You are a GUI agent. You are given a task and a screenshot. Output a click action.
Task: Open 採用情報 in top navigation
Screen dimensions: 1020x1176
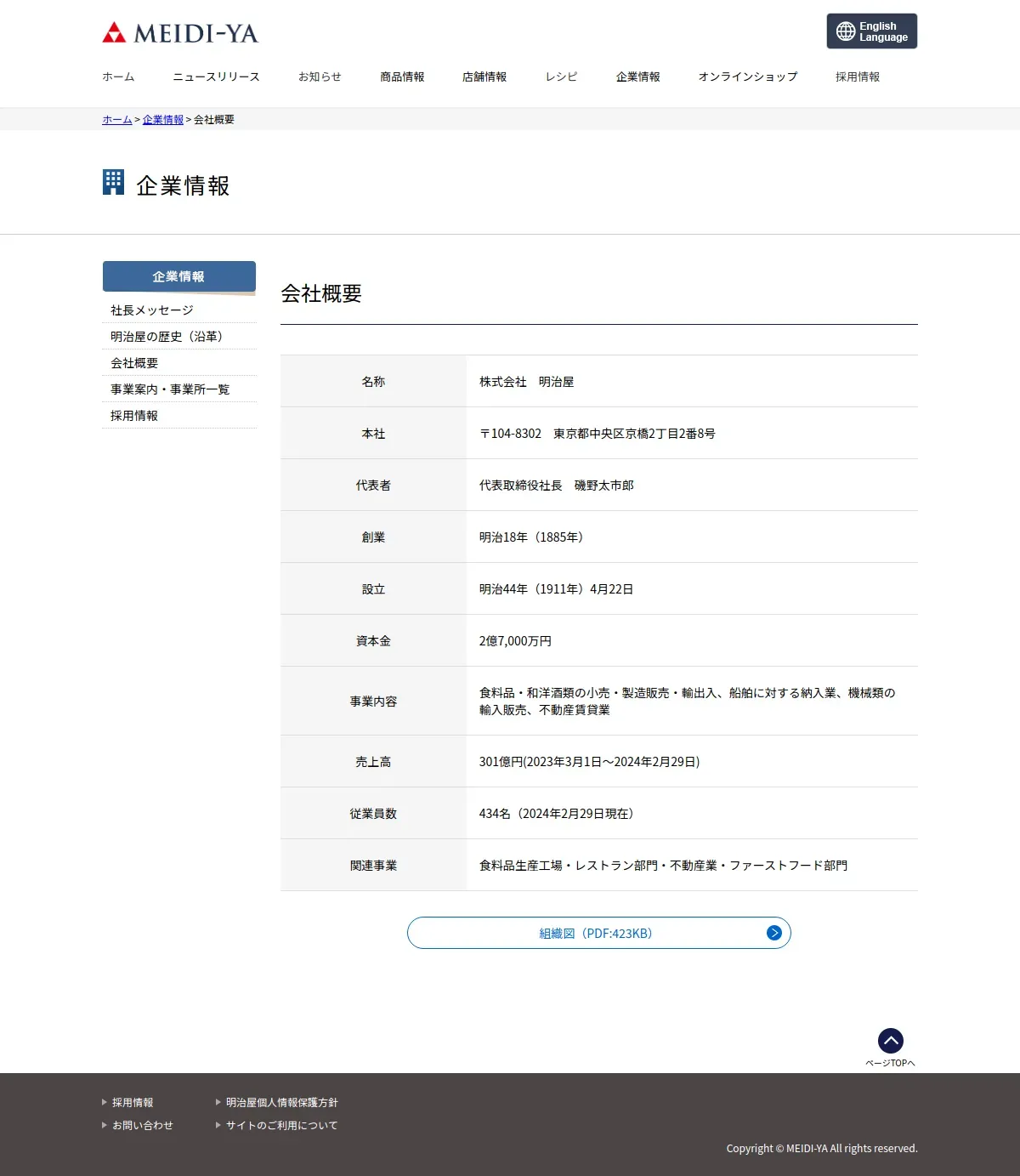click(x=858, y=77)
